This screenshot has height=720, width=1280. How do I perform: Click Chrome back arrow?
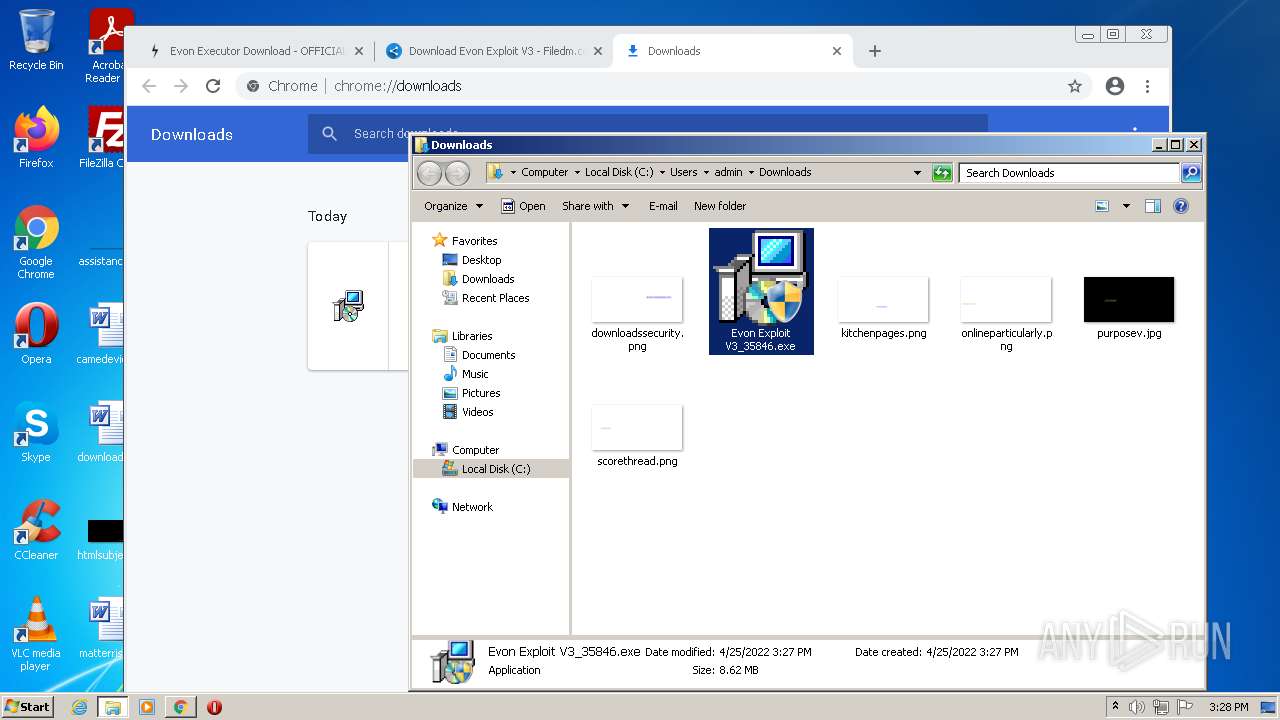pos(149,86)
